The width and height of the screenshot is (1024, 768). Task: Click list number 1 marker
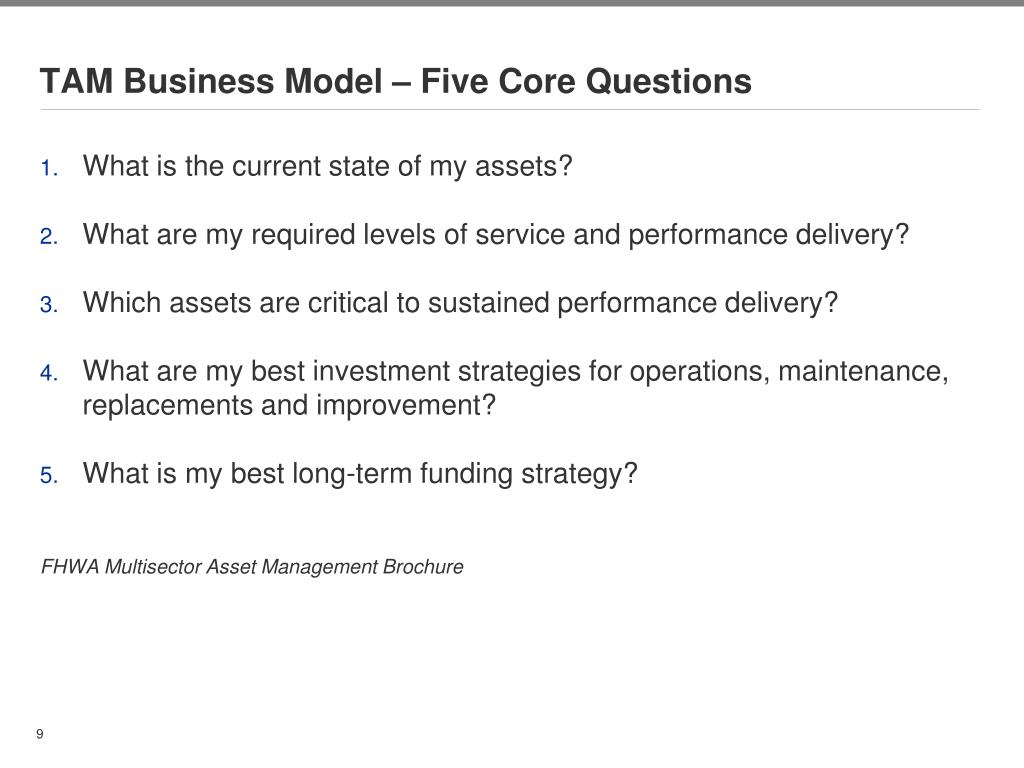click(49, 168)
